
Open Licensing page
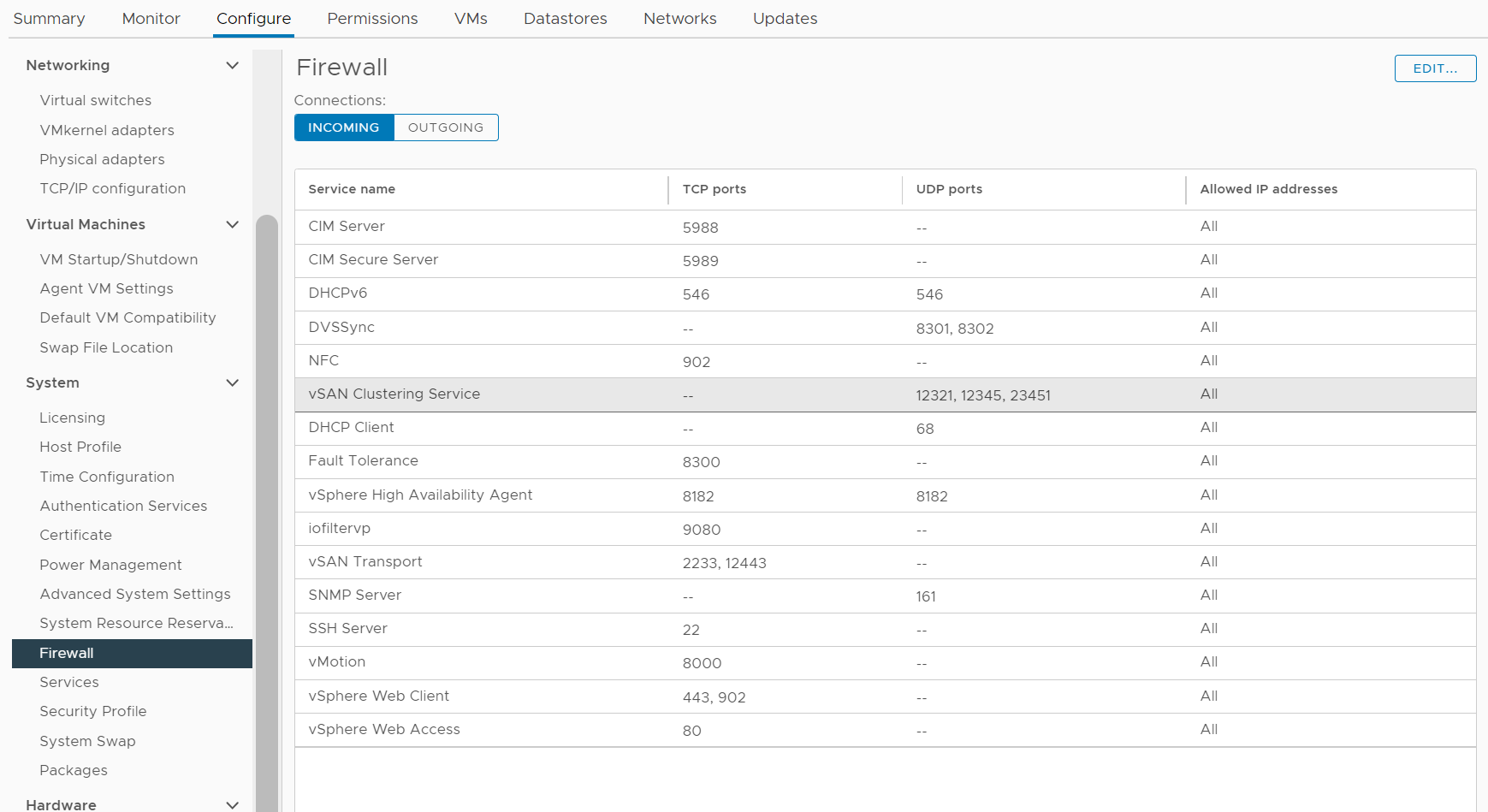pos(72,418)
